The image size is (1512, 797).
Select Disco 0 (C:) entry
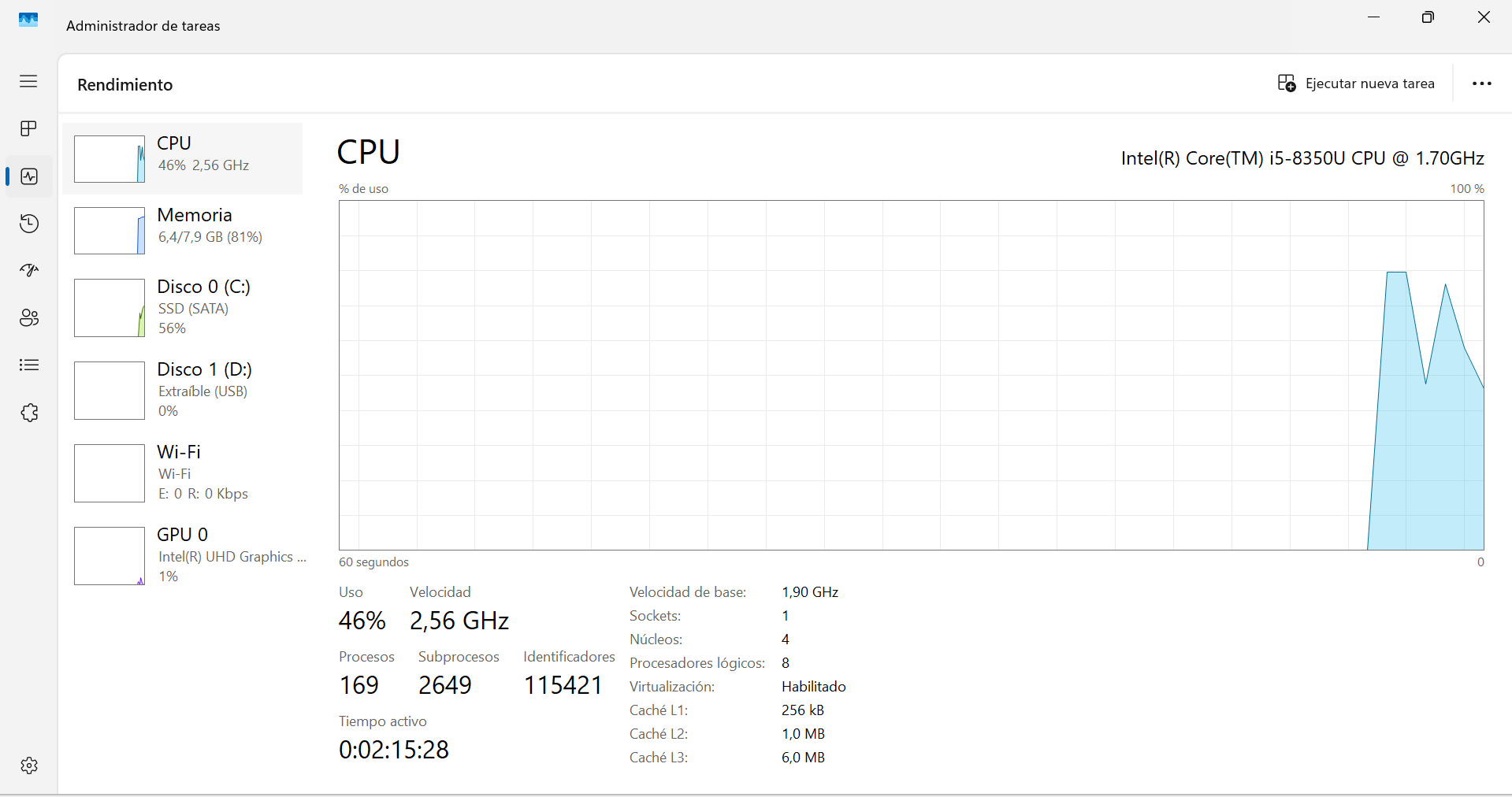(x=203, y=307)
